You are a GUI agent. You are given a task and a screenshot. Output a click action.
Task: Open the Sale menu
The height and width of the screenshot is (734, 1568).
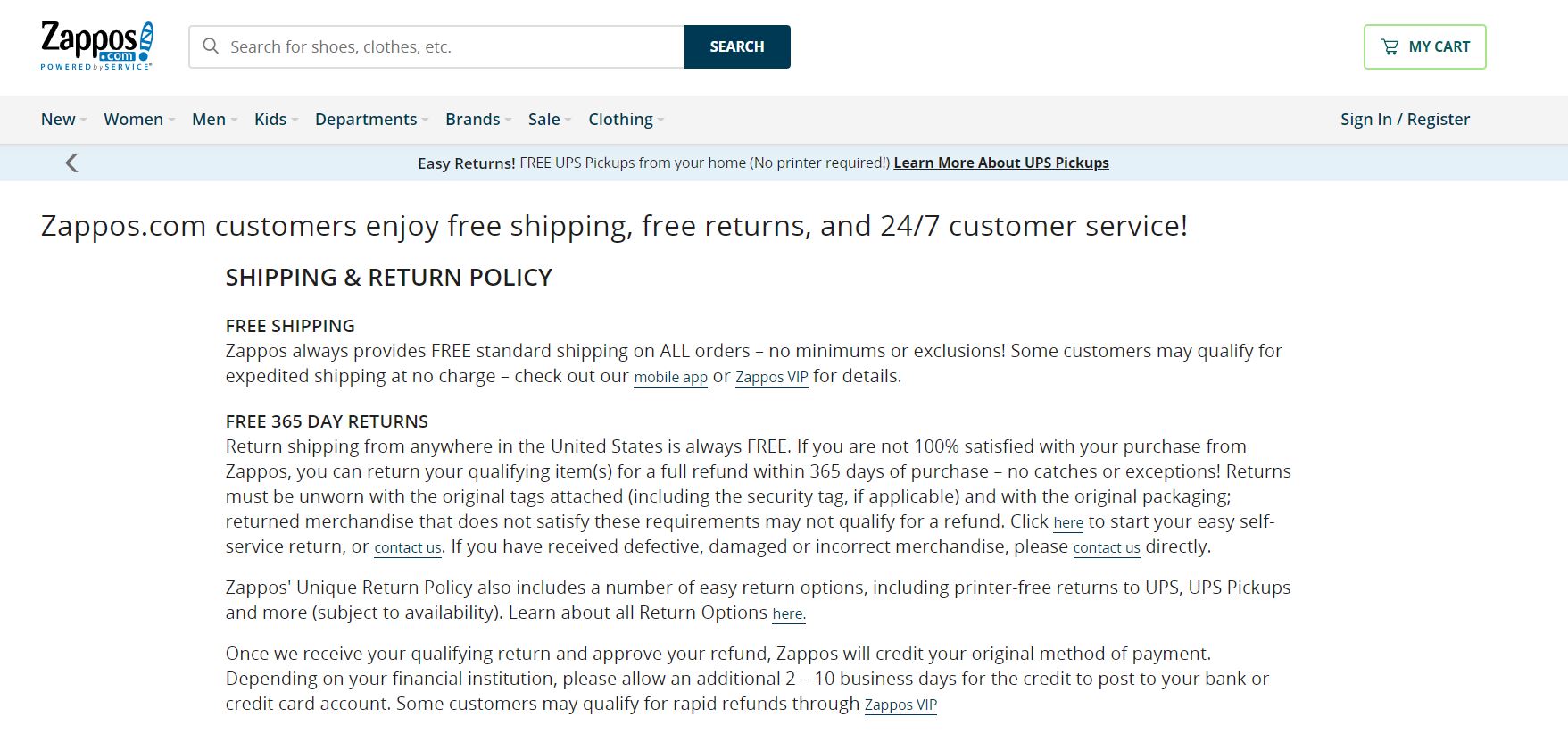click(549, 120)
